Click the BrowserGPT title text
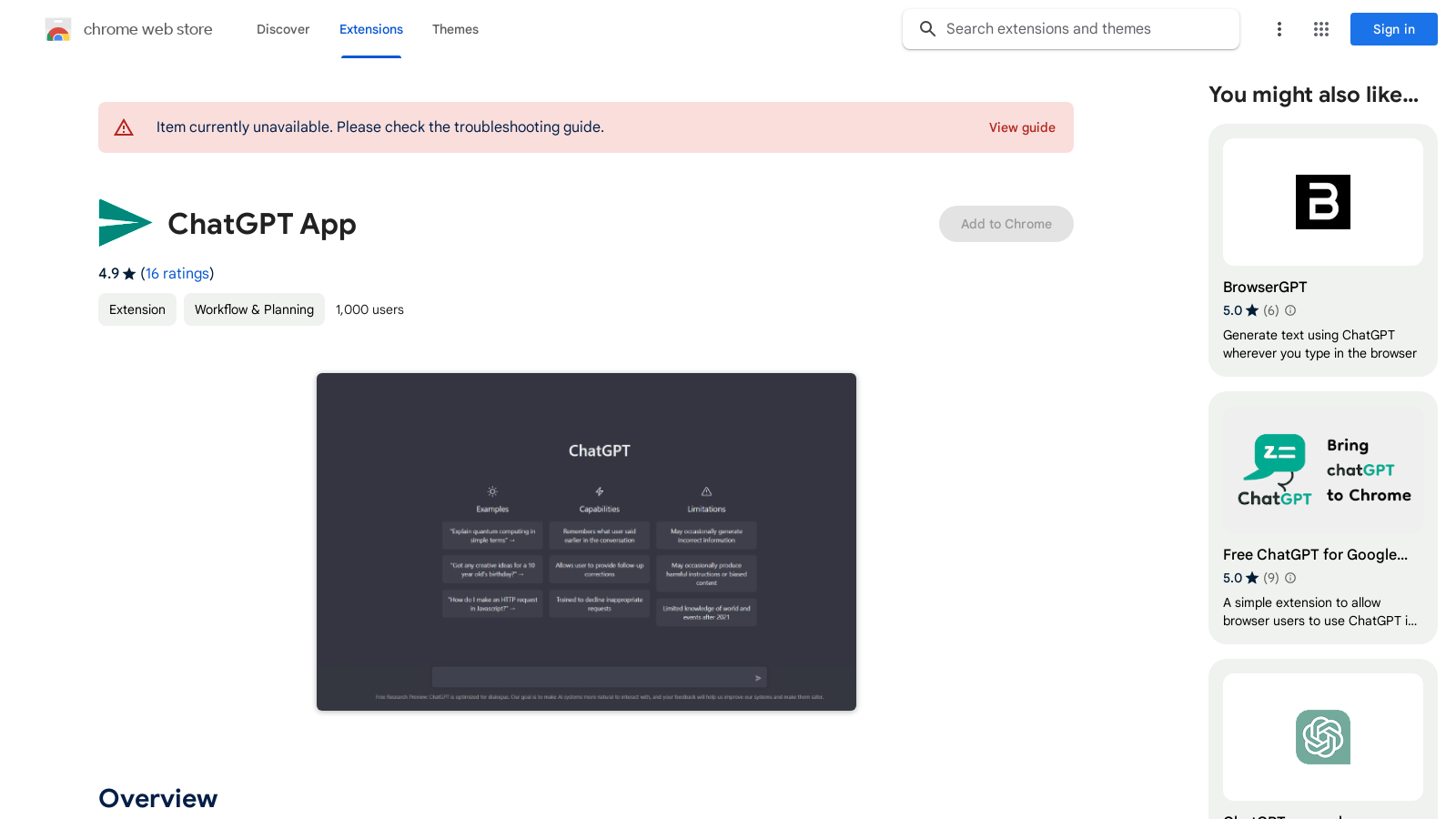The height and width of the screenshot is (819, 1456). 1265,288
